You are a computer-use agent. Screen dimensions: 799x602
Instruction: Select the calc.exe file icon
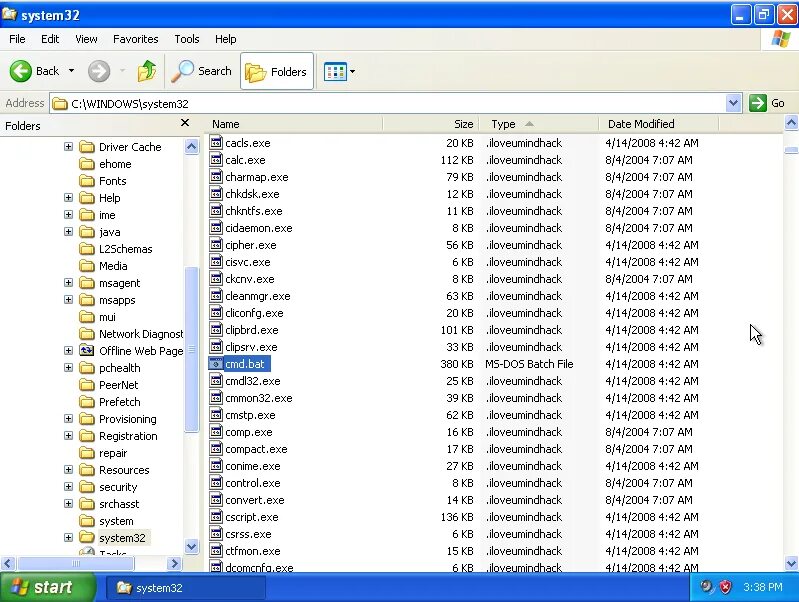216,160
